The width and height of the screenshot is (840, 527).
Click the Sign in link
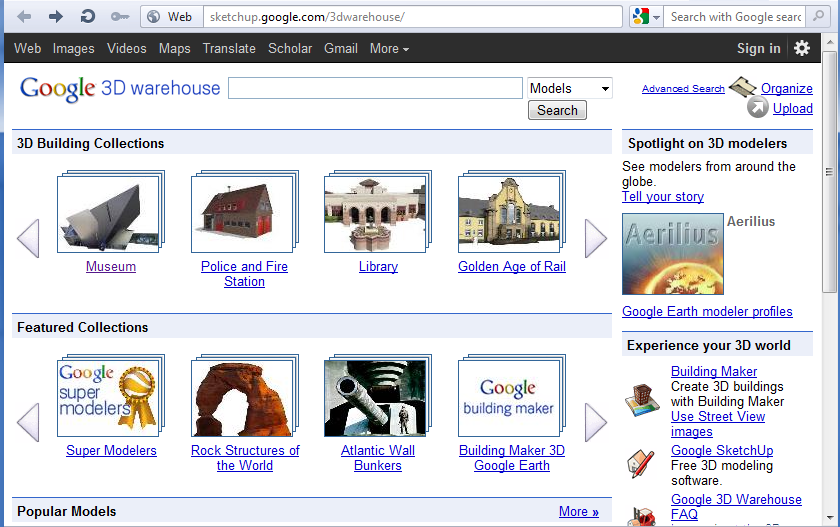point(759,48)
